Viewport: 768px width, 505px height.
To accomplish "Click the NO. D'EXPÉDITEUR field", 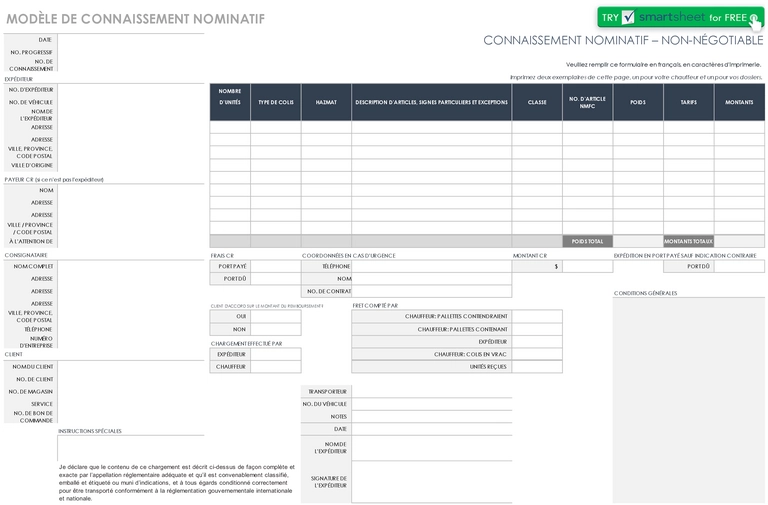I will pos(131,90).
